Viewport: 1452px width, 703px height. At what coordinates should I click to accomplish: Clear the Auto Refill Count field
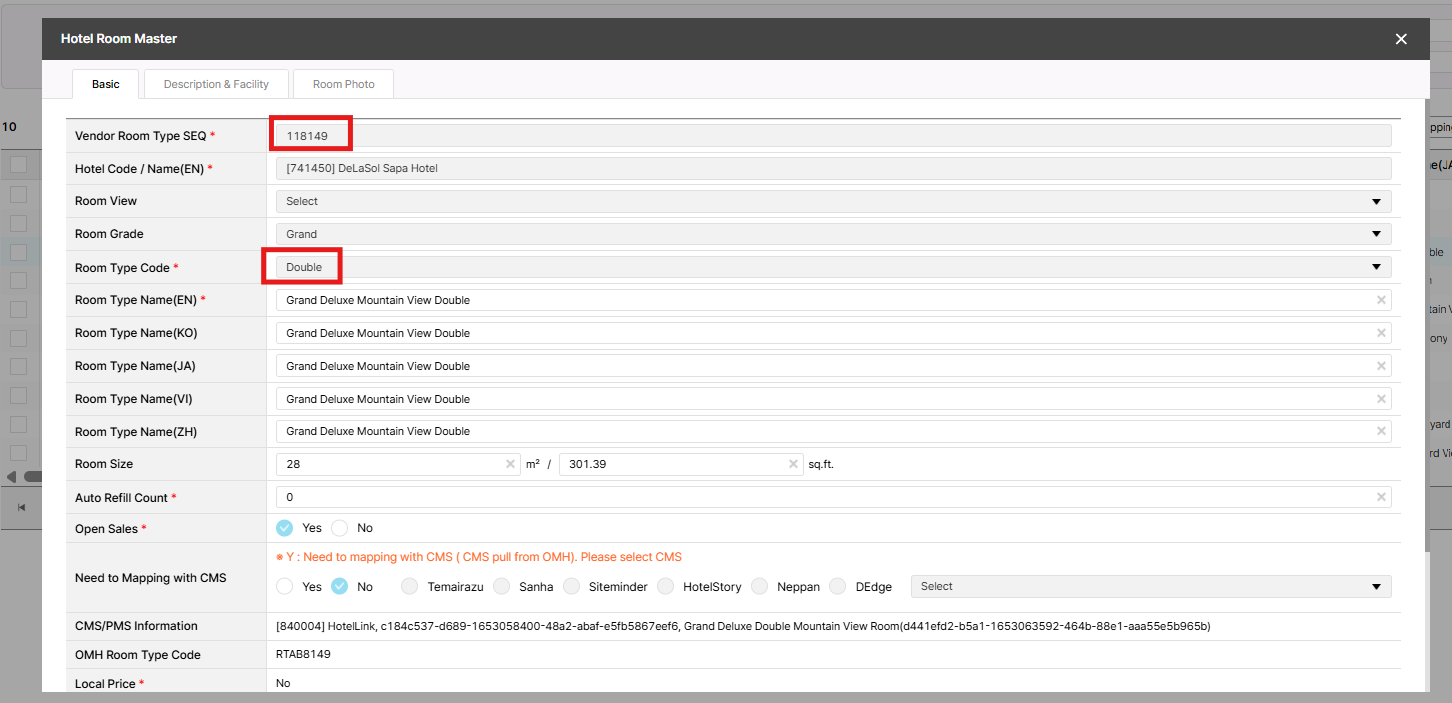[1381, 497]
